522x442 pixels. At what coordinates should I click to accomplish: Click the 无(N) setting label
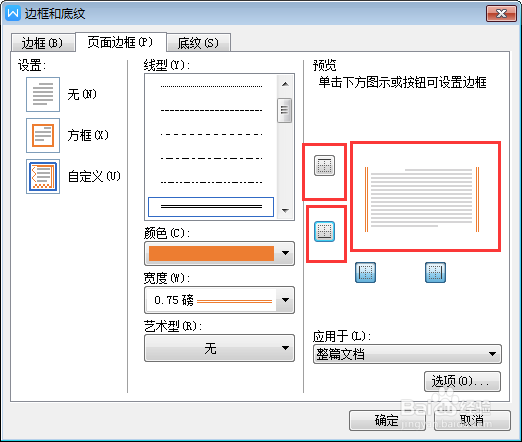click(82, 94)
